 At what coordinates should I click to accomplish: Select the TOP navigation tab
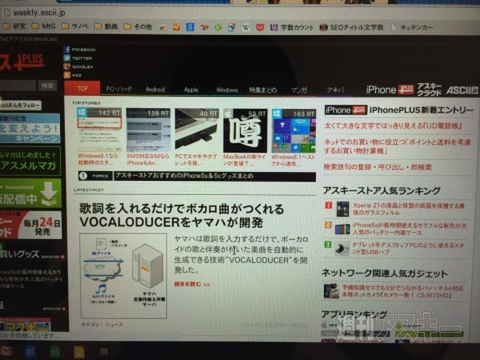coord(82,88)
